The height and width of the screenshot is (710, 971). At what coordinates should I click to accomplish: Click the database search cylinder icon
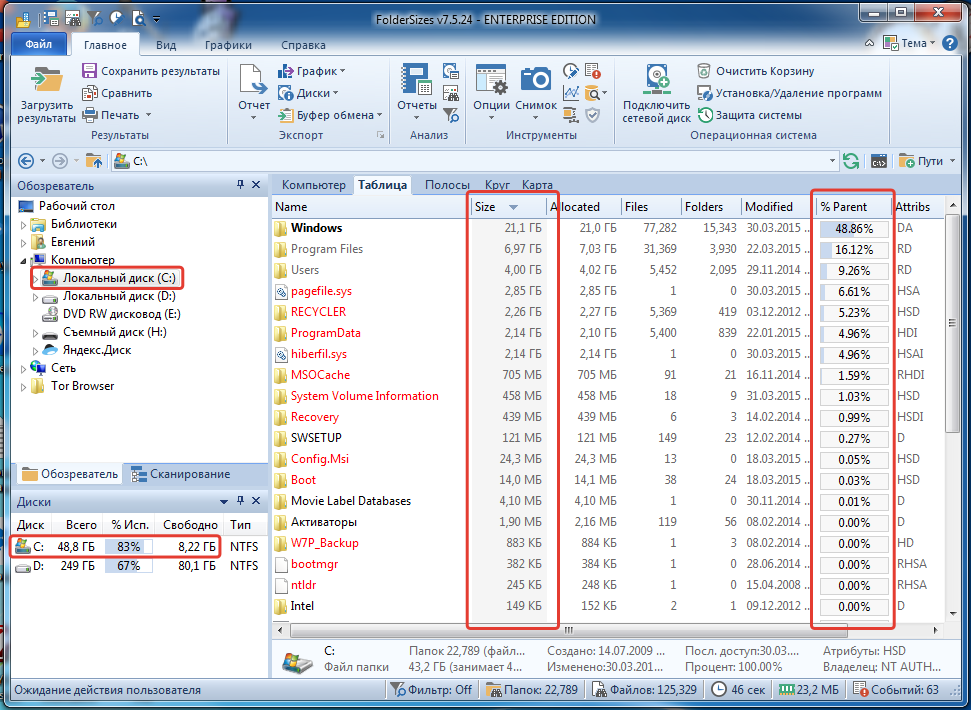(x=593, y=93)
